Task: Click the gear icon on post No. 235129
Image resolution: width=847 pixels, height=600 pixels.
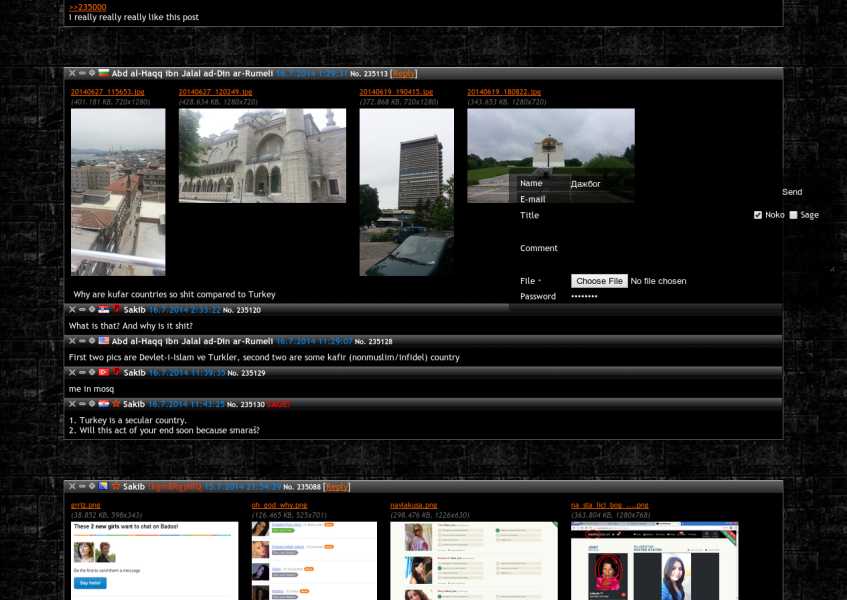Action: click(92, 372)
